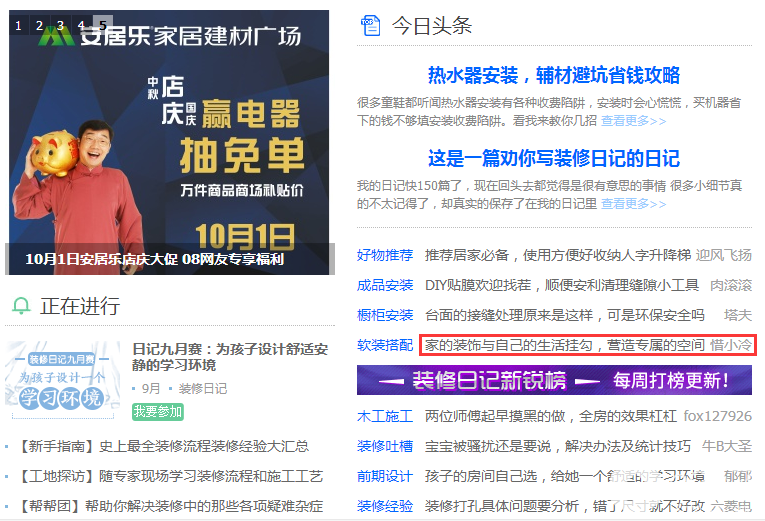Open 【新手指南】史上最全装修流程 link
The height and width of the screenshot is (521, 765).
click(x=163, y=446)
